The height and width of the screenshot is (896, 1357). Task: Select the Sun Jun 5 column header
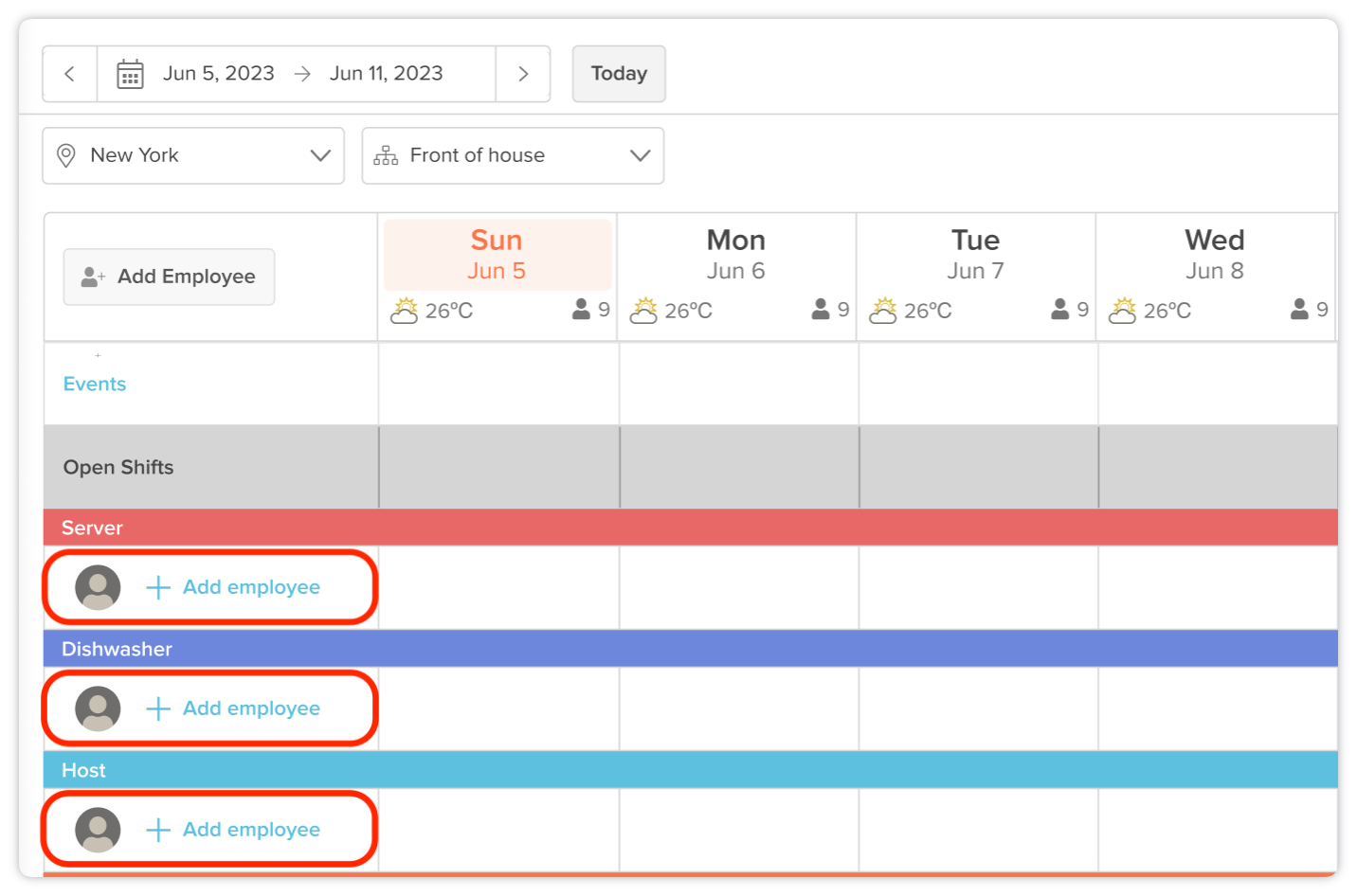[x=497, y=255]
